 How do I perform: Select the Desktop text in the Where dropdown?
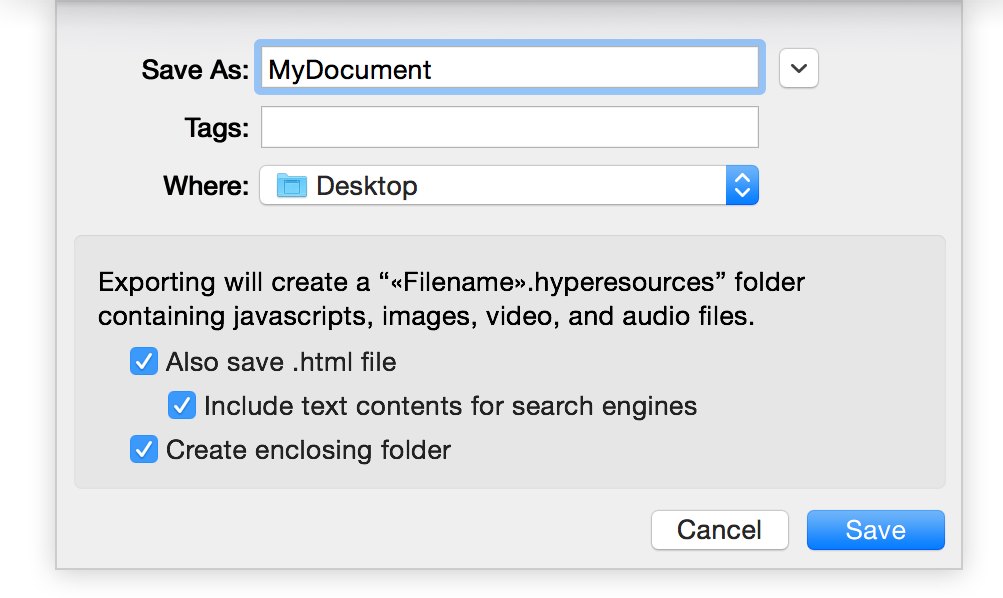[x=367, y=186]
